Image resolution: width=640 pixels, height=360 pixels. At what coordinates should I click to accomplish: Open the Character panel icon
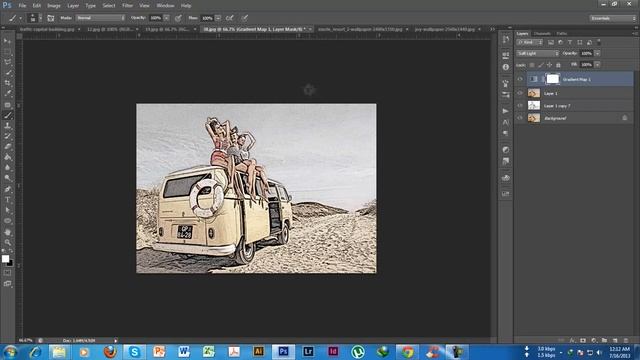coord(506,122)
